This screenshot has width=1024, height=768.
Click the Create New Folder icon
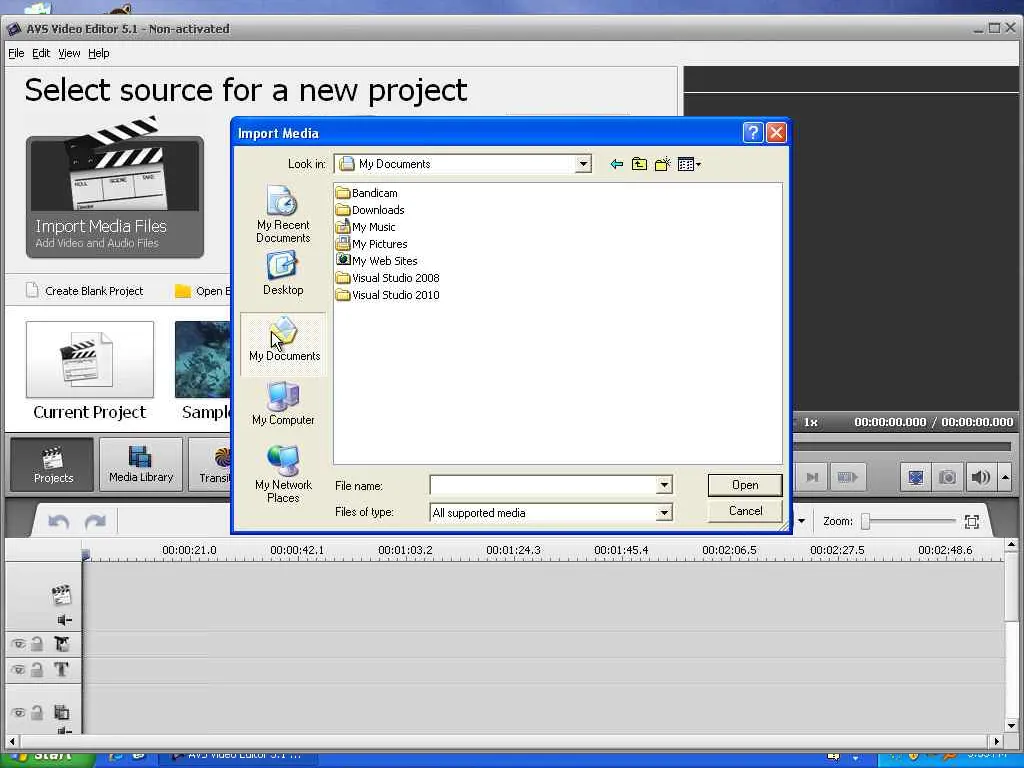point(662,164)
